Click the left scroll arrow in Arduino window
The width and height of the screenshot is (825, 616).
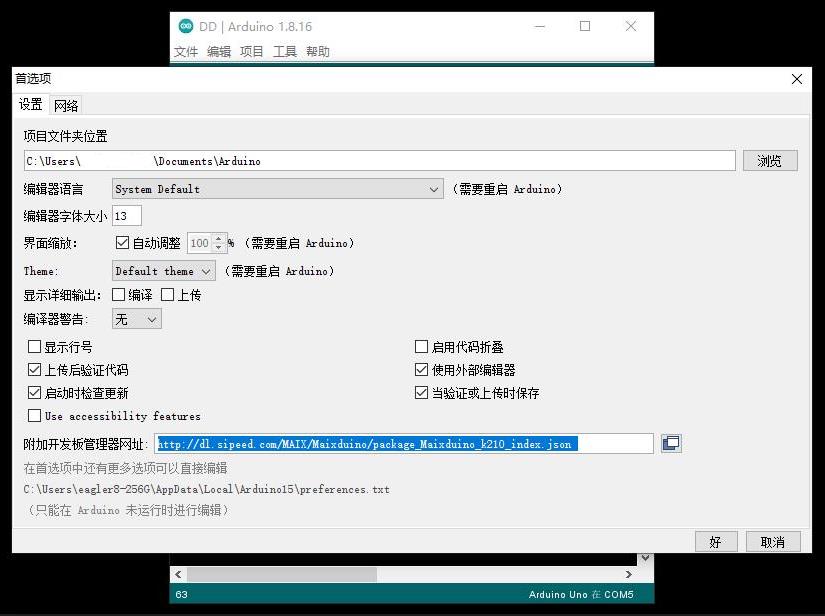pyautogui.click(x=178, y=574)
